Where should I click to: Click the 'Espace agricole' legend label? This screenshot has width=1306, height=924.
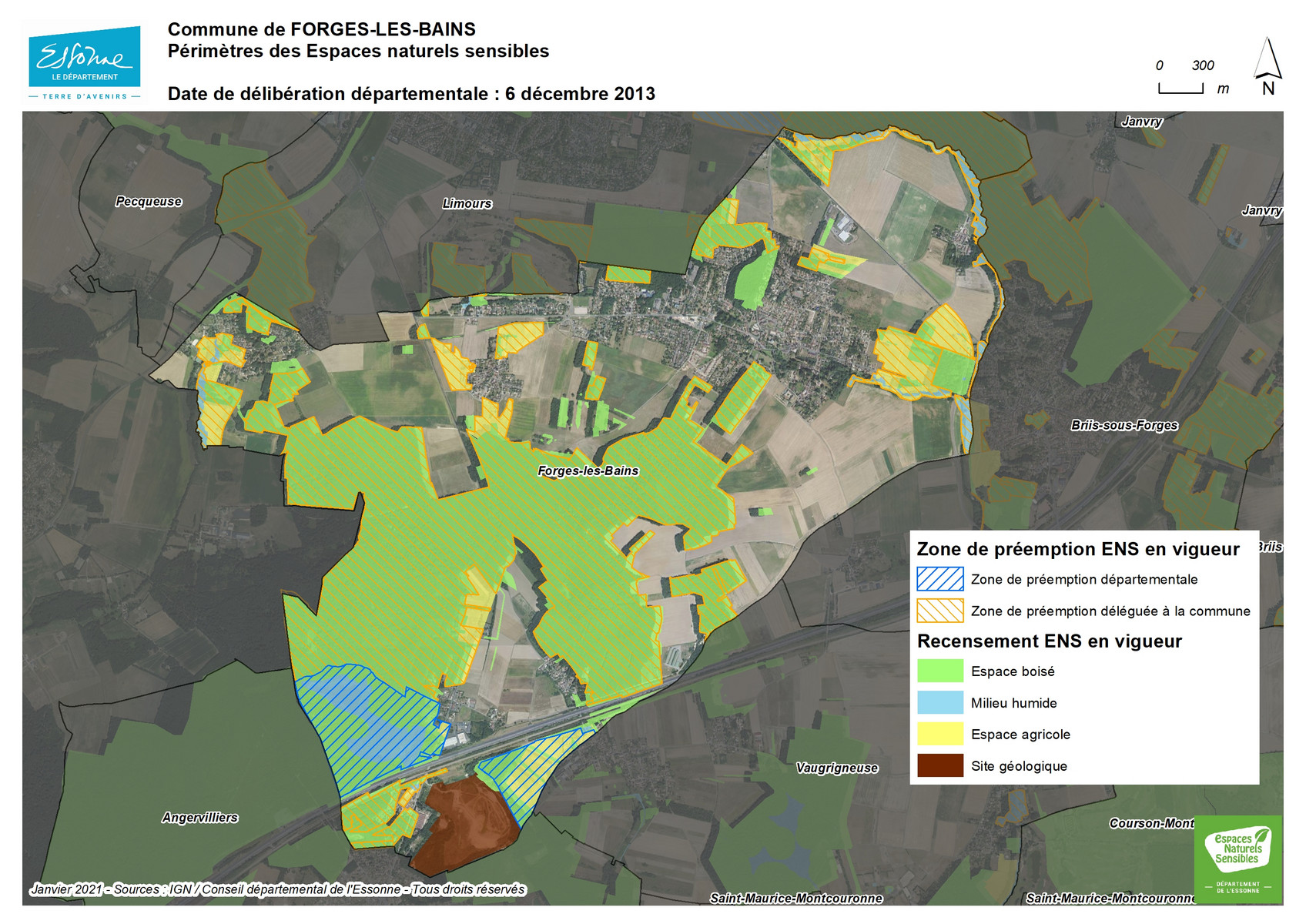coord(1020,735)
